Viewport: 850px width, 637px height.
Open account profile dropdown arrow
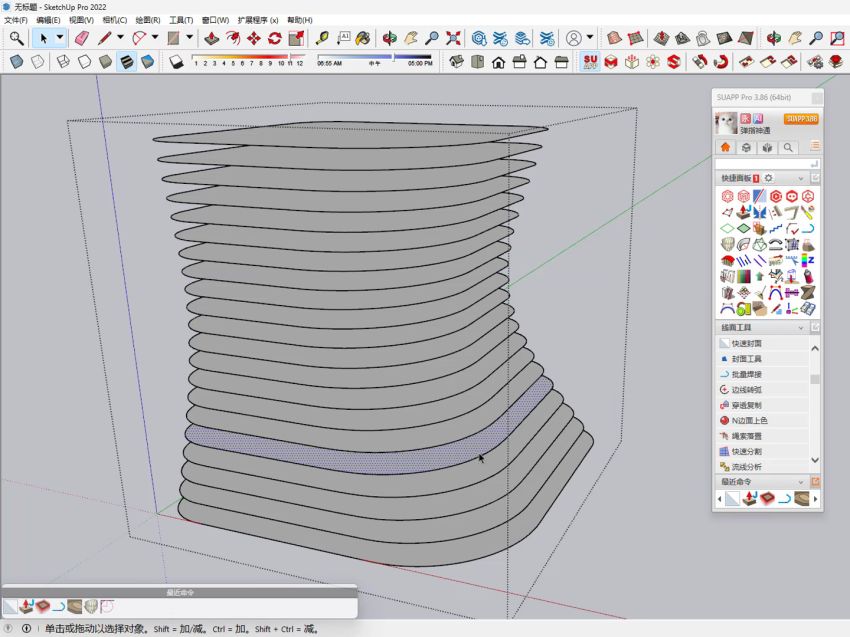(590, 38)
